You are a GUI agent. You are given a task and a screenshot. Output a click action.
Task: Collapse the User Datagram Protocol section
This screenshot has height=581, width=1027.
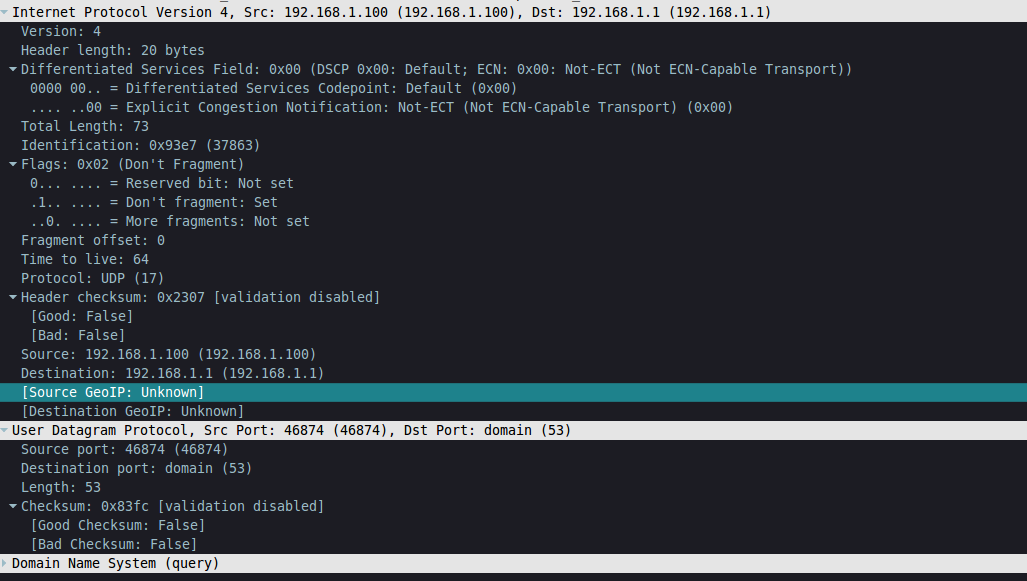pos(4,430)
